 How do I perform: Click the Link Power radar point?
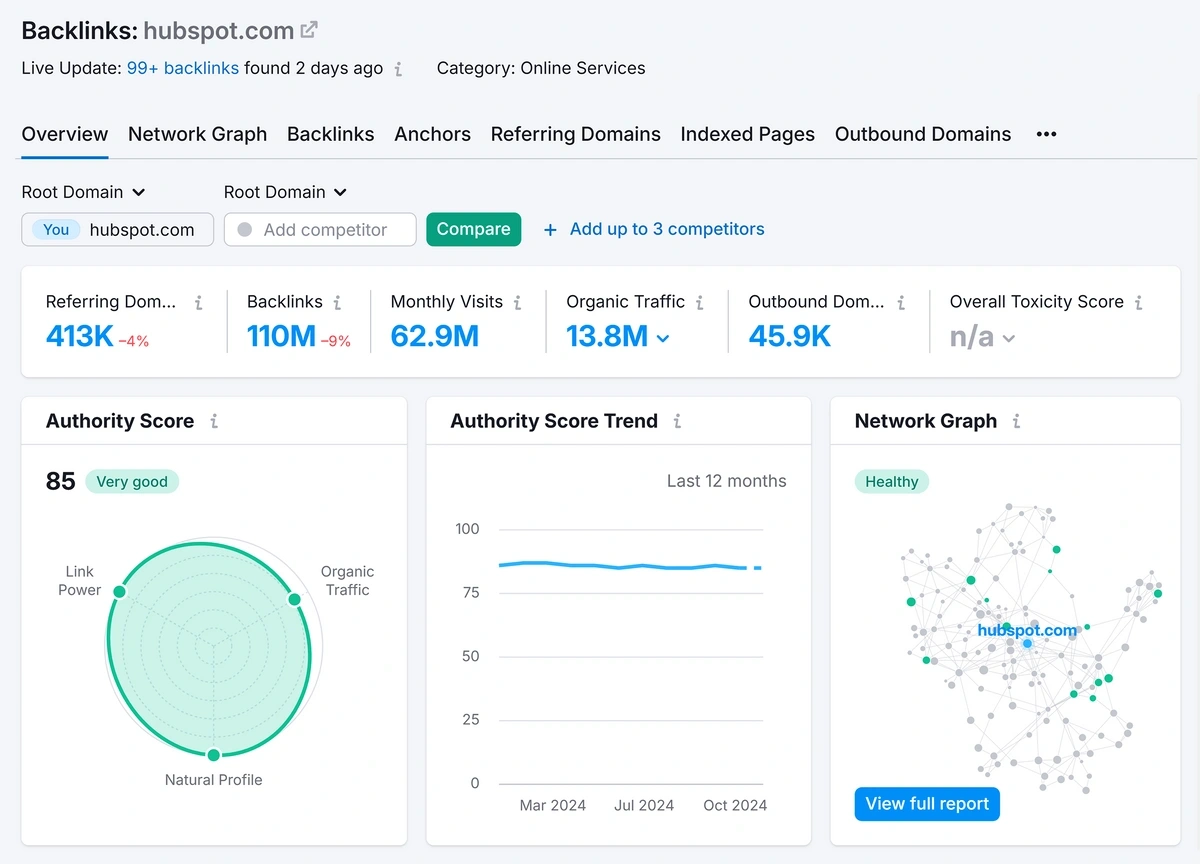pyautogui.click(x=119, y=592)
